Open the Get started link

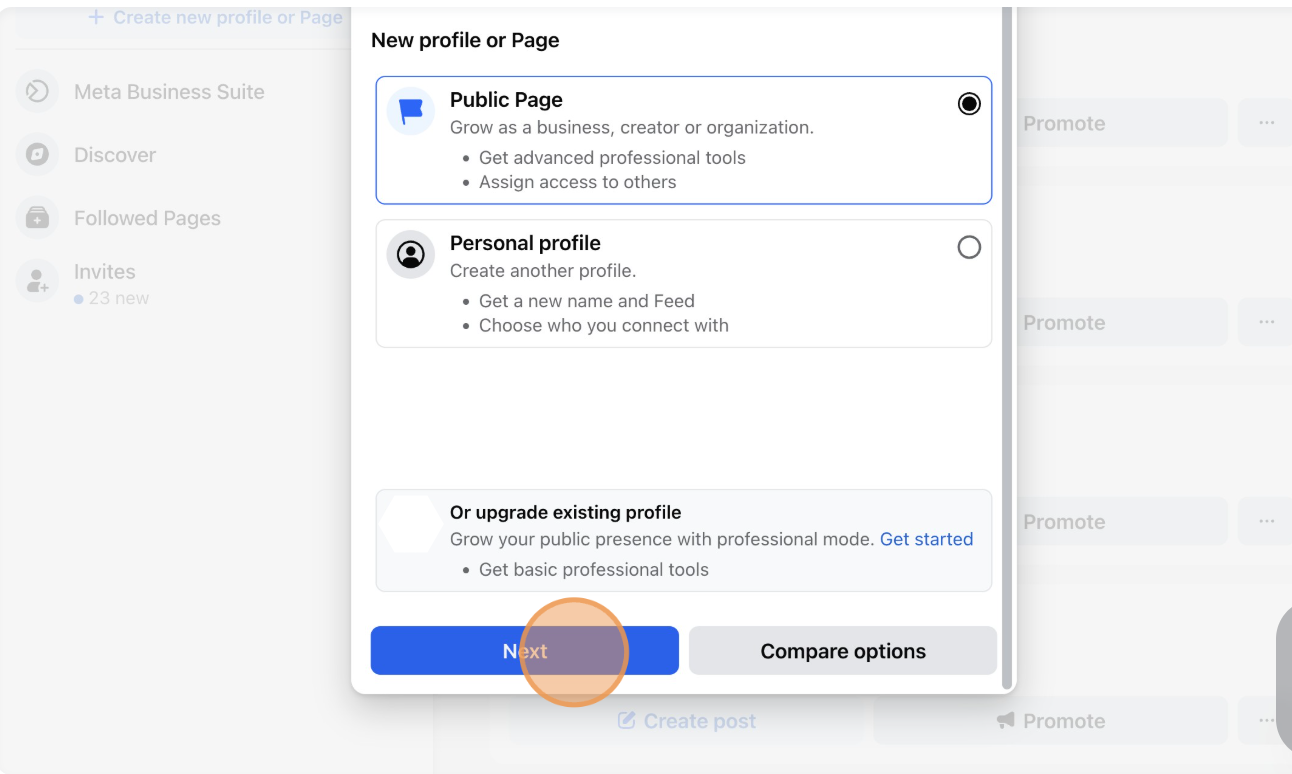pyautogui.click(x=926, y=539)
